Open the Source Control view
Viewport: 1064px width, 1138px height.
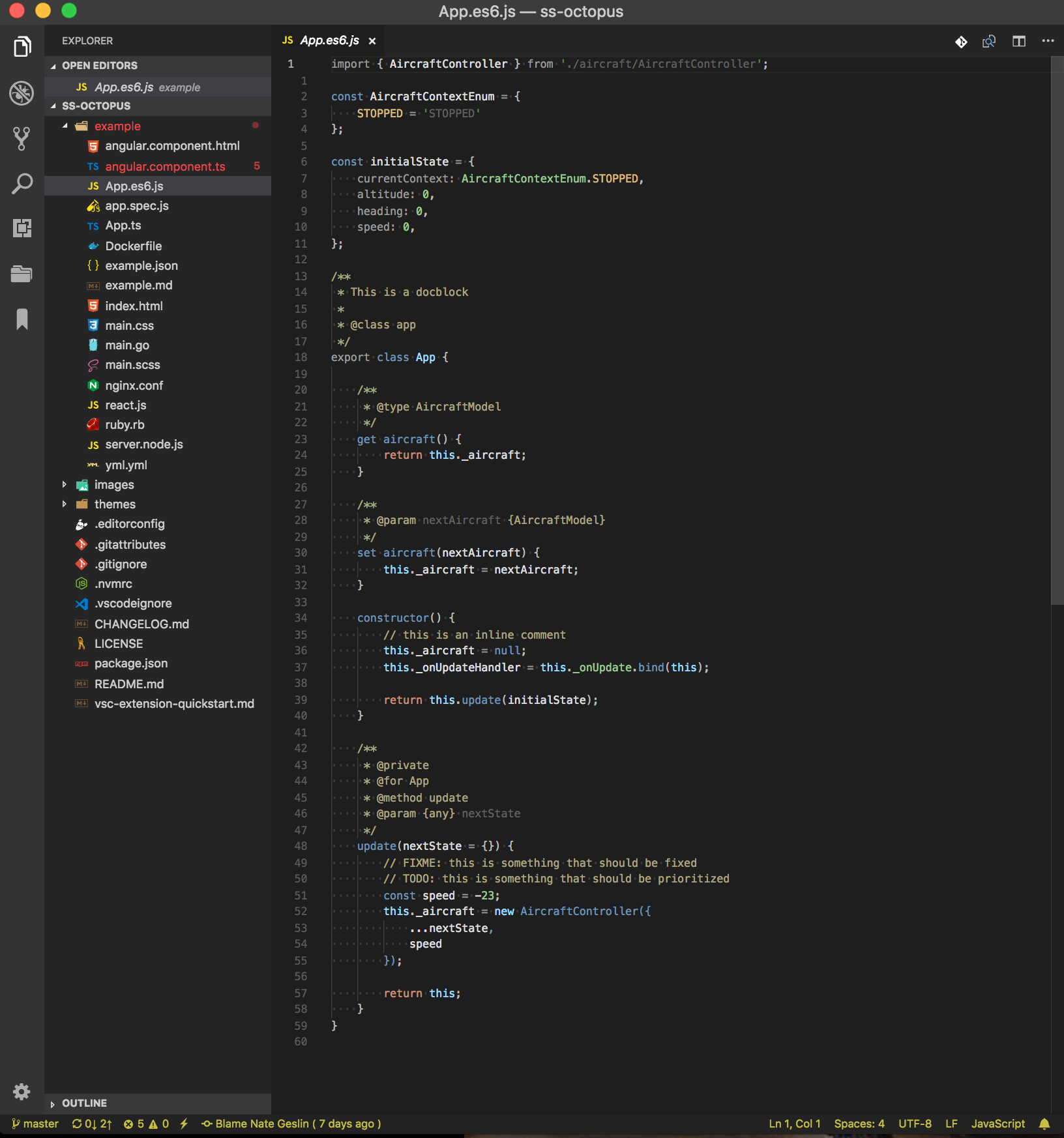click(22, 138)
